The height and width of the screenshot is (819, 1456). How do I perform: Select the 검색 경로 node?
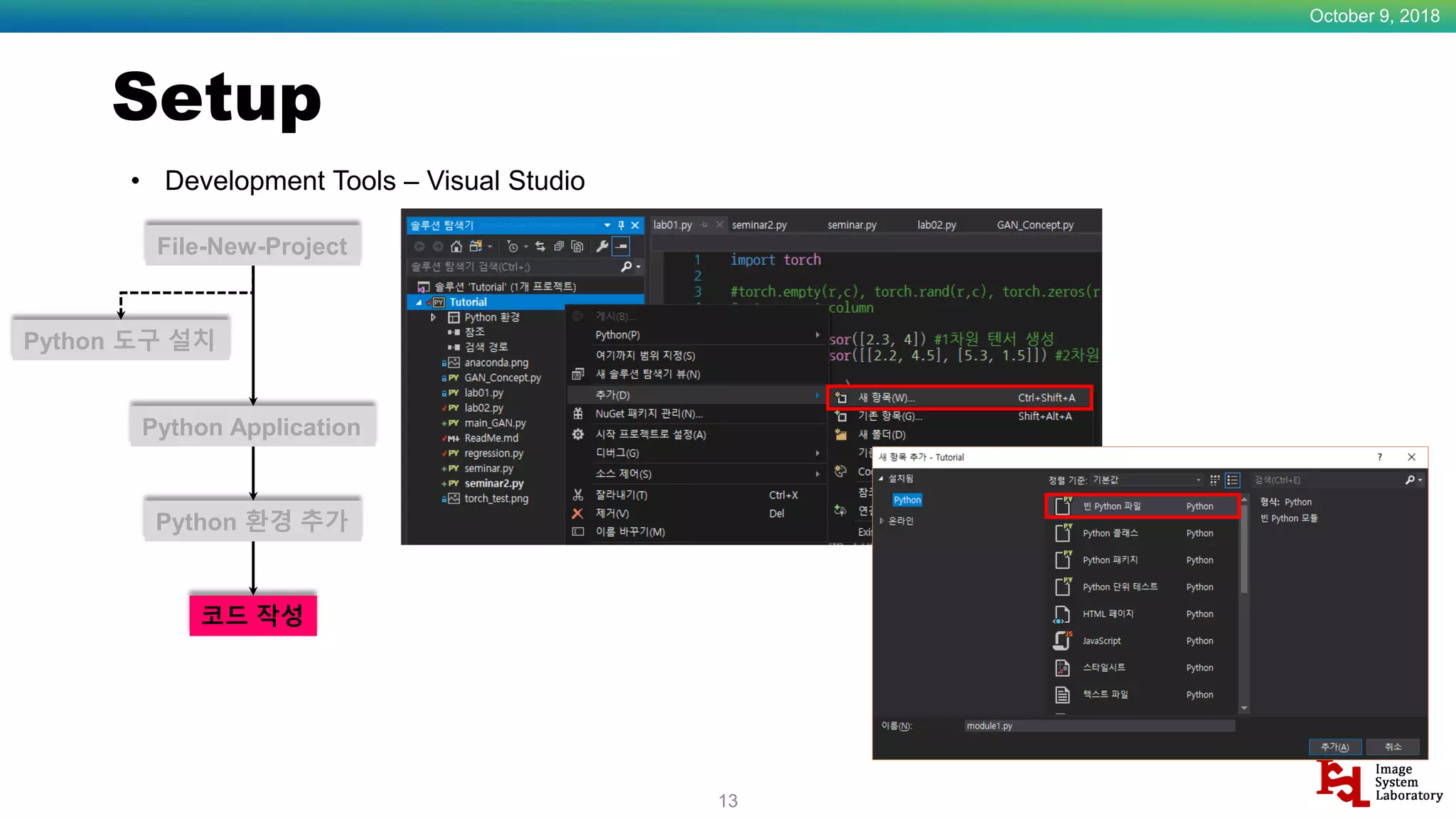click(486, 347)
